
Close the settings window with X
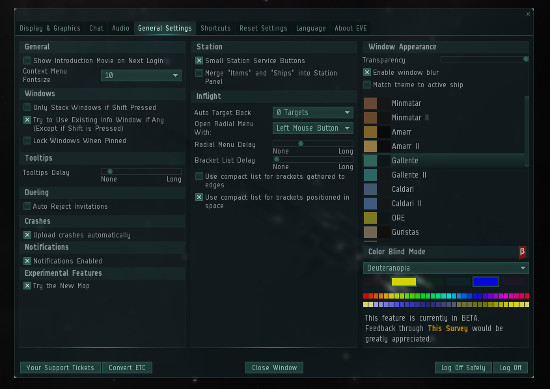tap(528, 14)
